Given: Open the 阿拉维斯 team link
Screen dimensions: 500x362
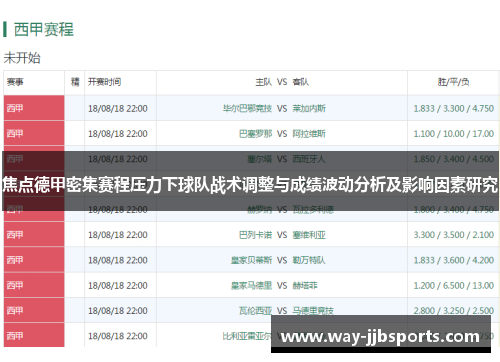Looking at the screenshot, I should (x=309, y=134).
